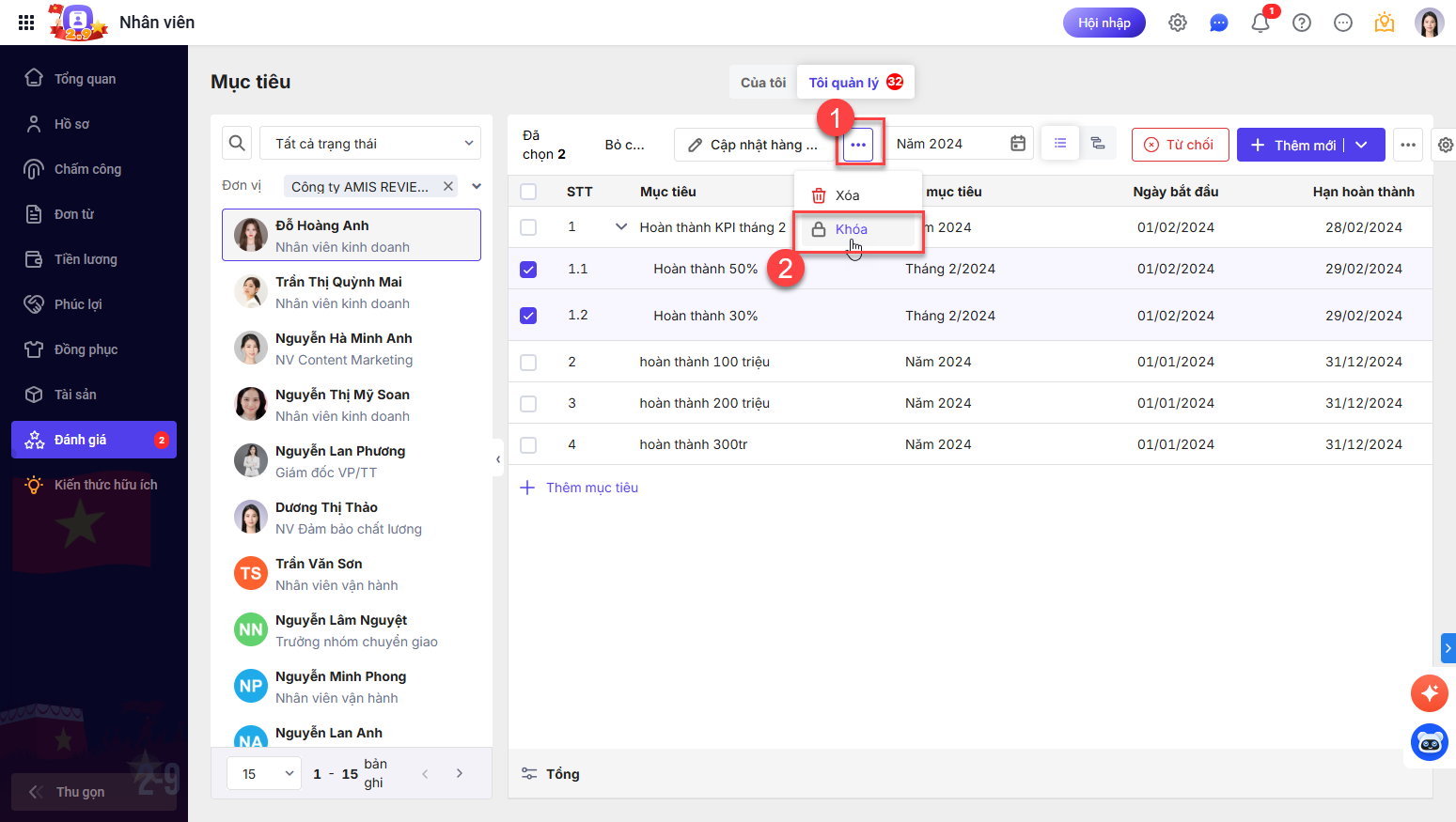Click the table settings gear icon
Viewport: 1456px width, 822px height.
1445,145
